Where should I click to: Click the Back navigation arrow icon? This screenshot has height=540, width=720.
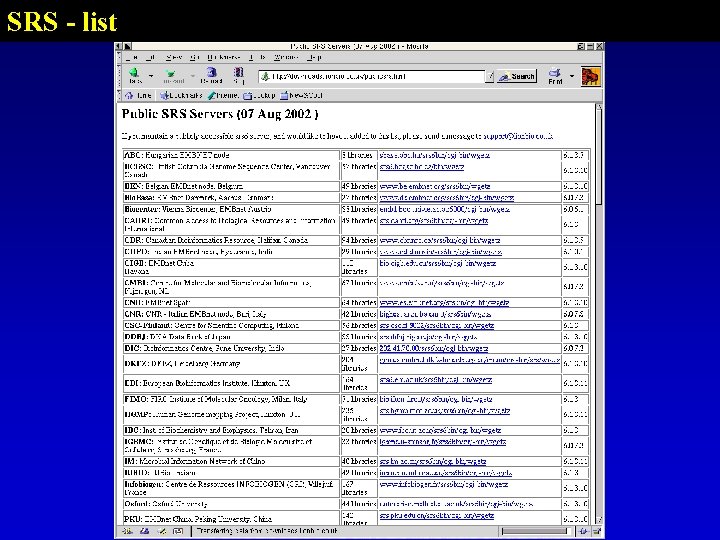coord(134,73)
